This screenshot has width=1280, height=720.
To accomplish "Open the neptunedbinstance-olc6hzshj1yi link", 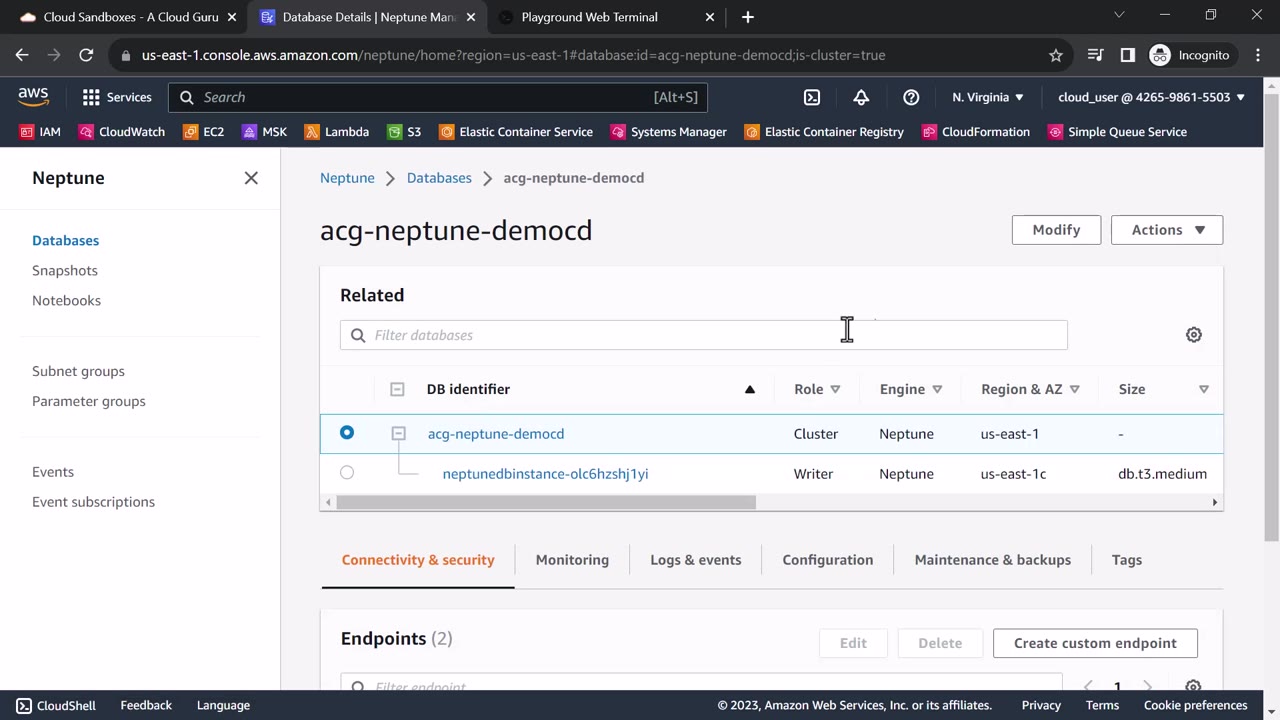I will click(x=545, y=474).
